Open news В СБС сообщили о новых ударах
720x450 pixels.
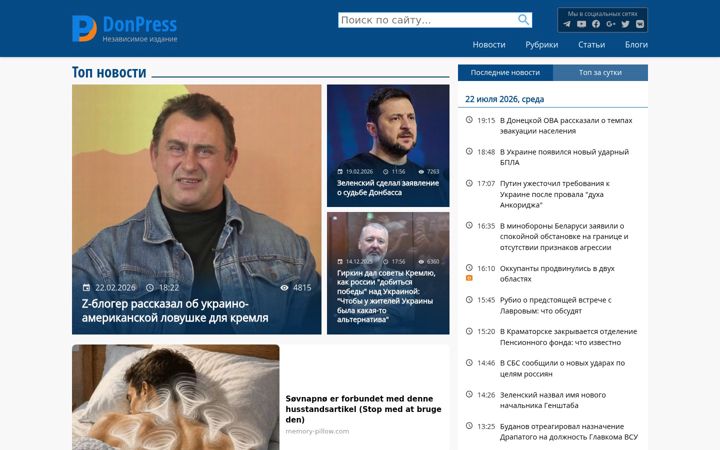[562, 368]
